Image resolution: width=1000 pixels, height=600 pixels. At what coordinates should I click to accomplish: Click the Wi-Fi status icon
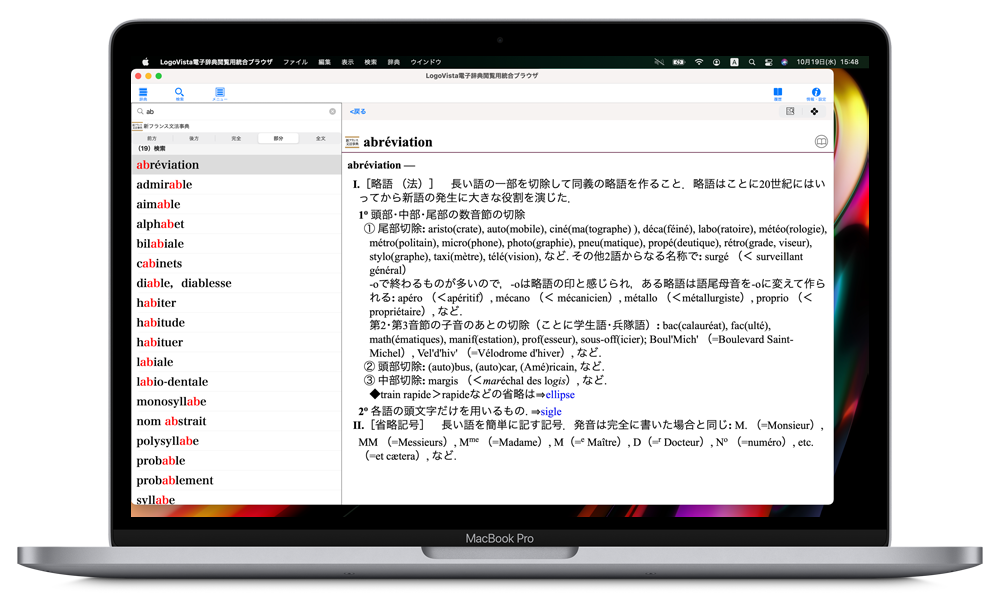click(699, 62)
